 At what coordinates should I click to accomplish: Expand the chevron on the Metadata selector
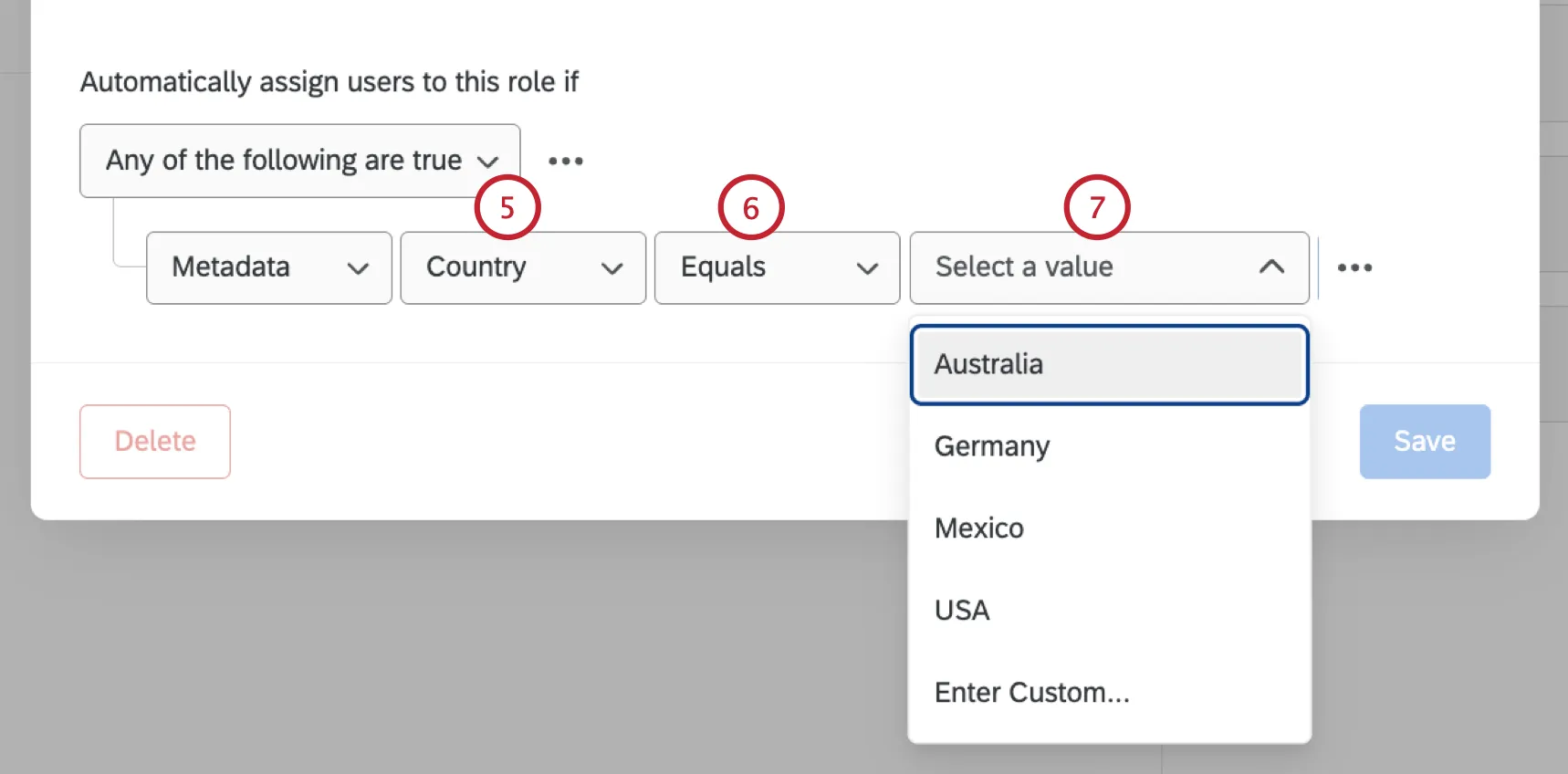[358, 269]
